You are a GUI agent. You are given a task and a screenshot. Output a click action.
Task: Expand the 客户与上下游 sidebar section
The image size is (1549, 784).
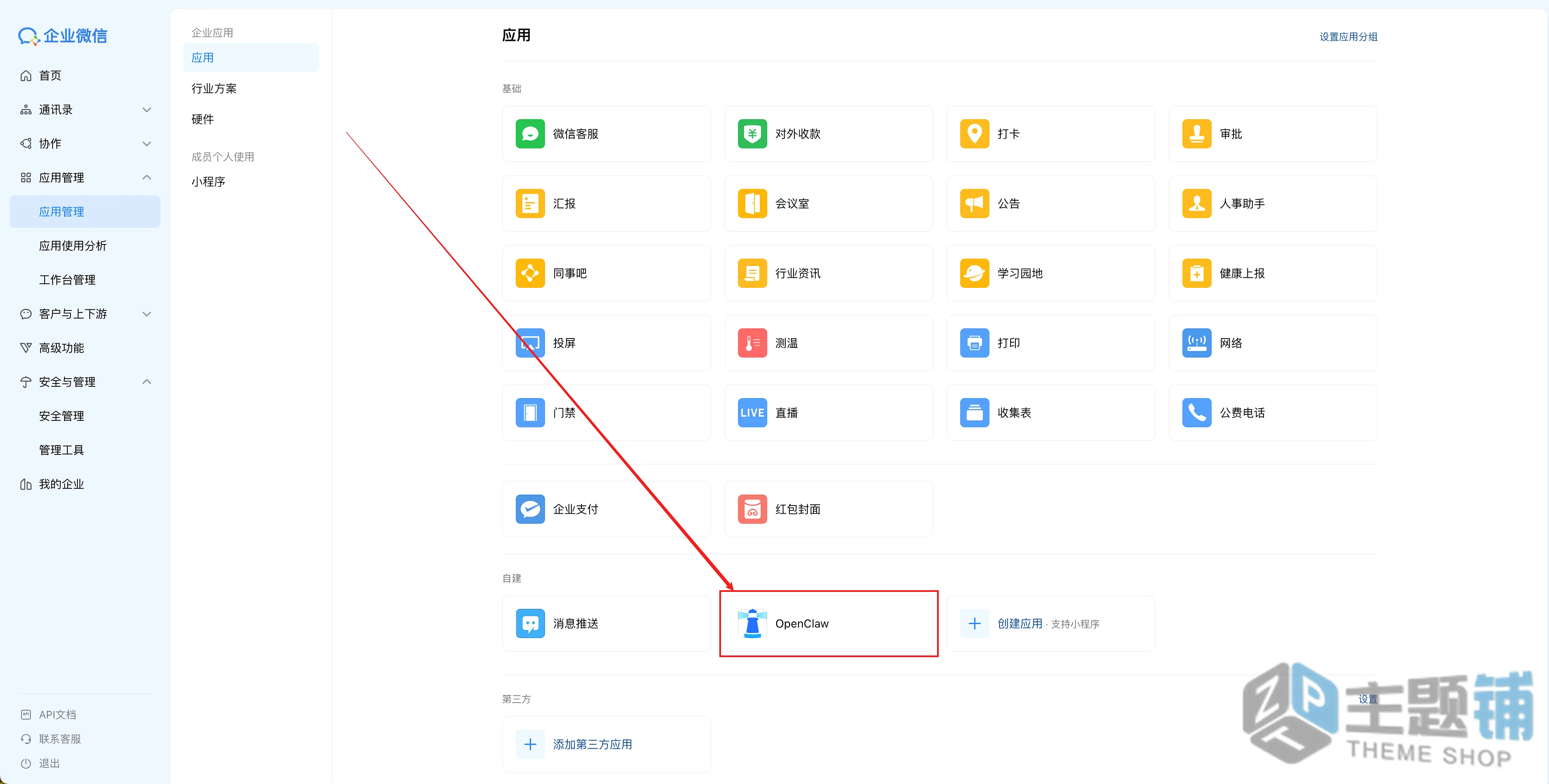point(147,314)
